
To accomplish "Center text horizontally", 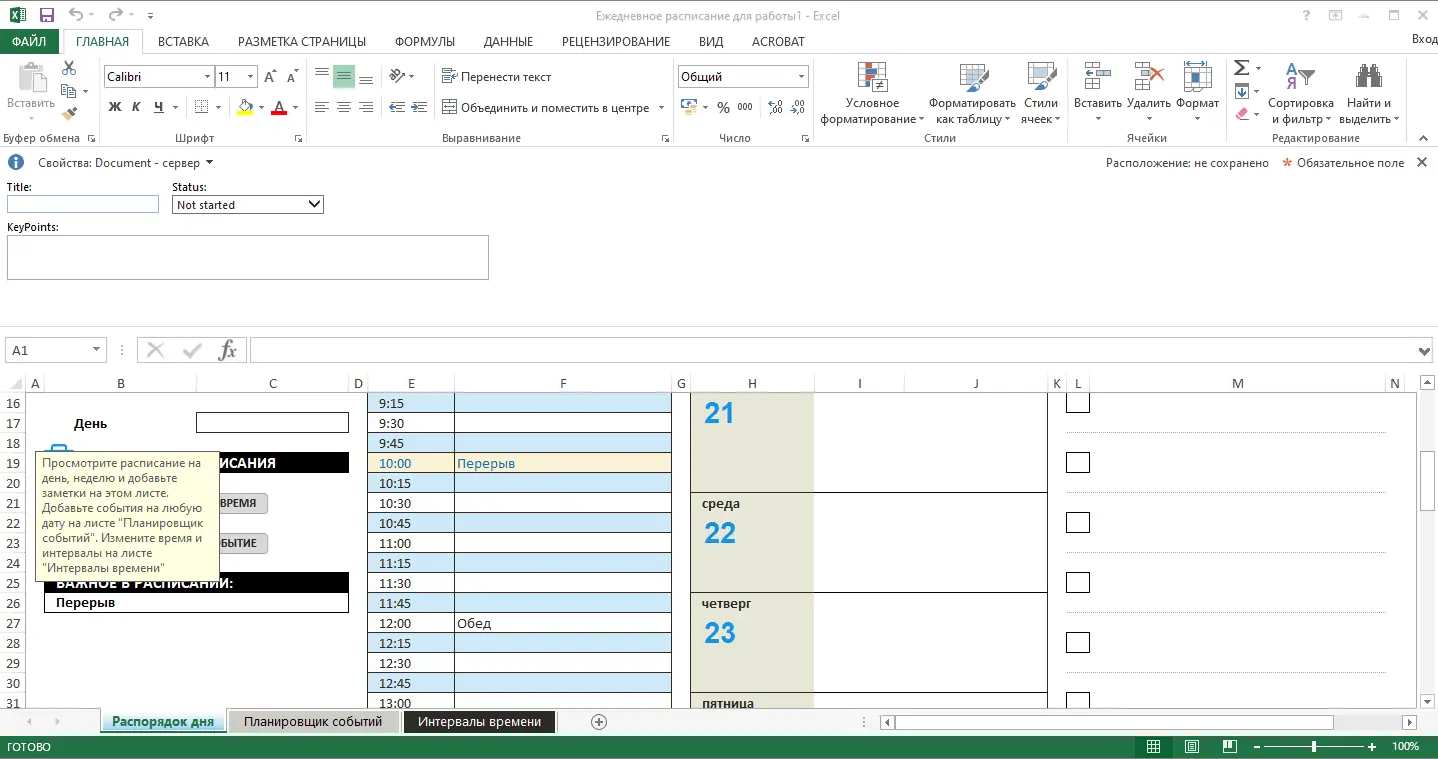I will click(344, 107).
